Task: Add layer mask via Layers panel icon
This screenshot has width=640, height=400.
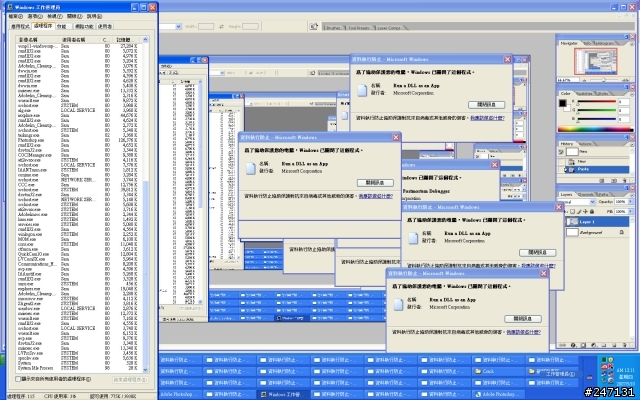Action: coord(583,345)
